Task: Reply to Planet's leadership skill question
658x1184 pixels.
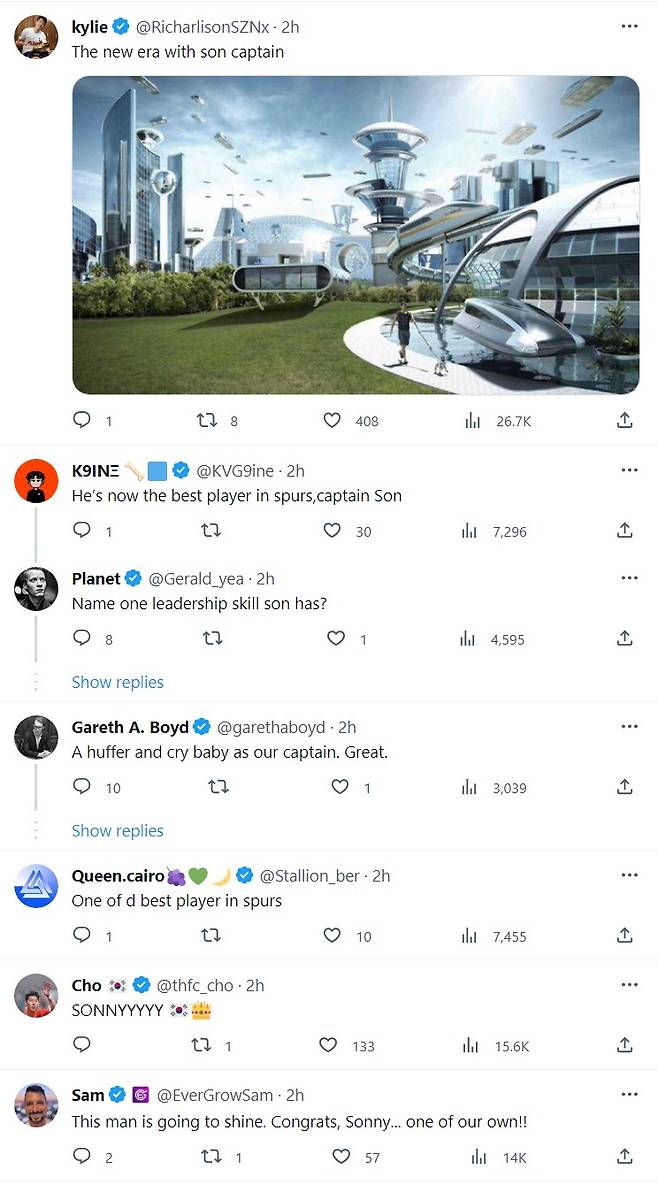Action: 82,638
